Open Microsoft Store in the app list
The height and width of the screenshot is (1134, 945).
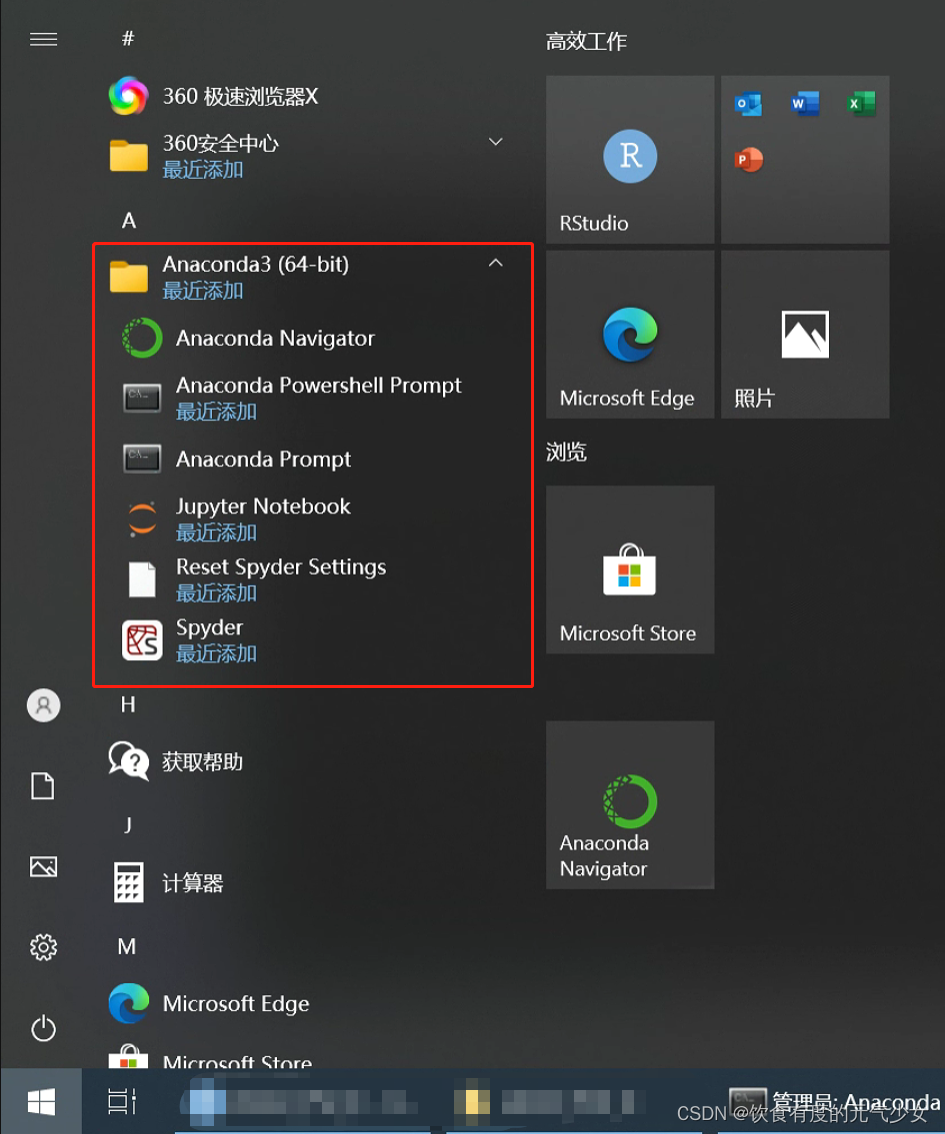pos(210,1058)
